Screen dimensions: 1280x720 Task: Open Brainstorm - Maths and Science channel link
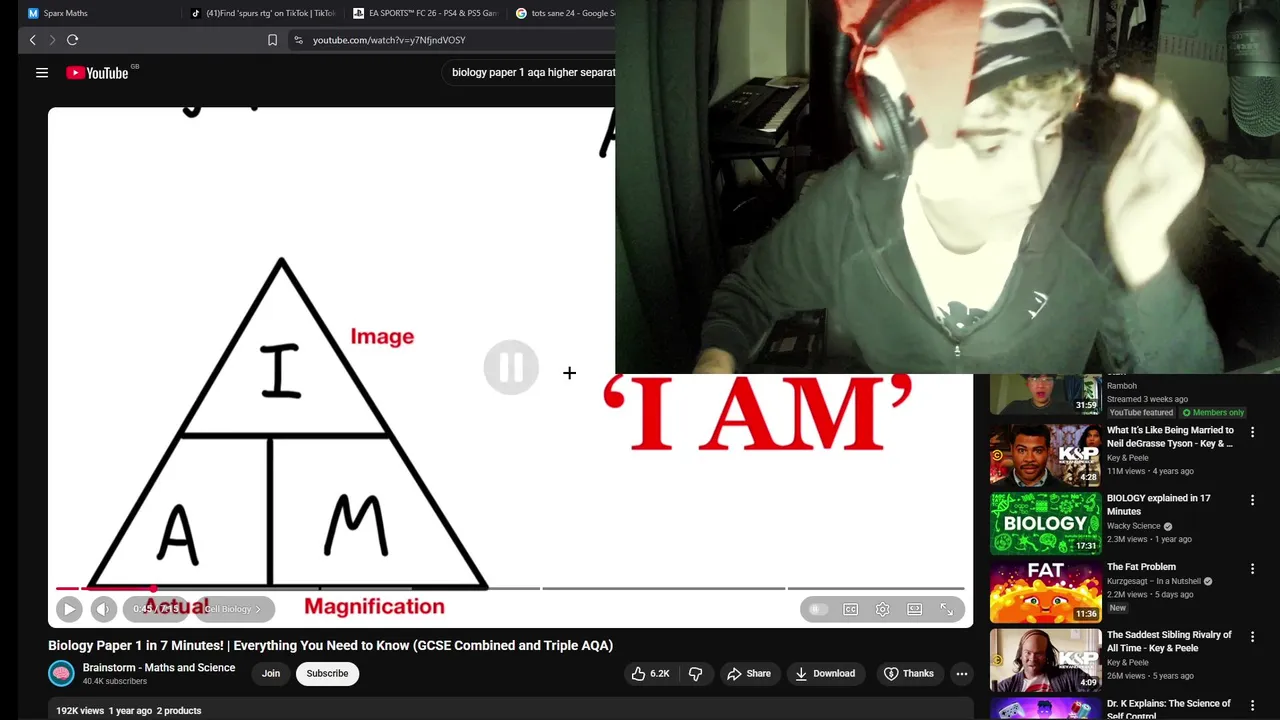point(159,668)
